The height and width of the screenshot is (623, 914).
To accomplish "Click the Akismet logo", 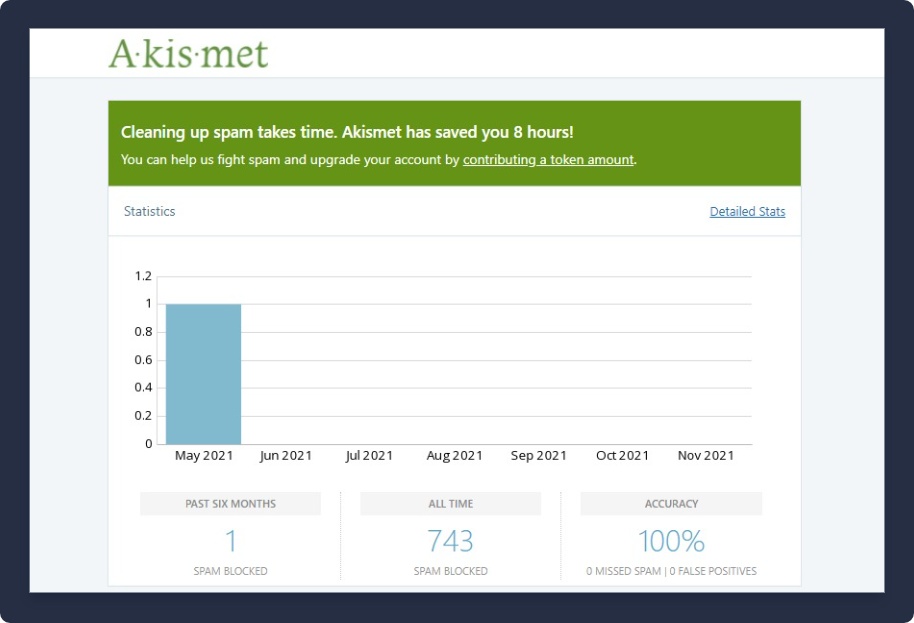I will pyautogui.click(x=188, y=53).
